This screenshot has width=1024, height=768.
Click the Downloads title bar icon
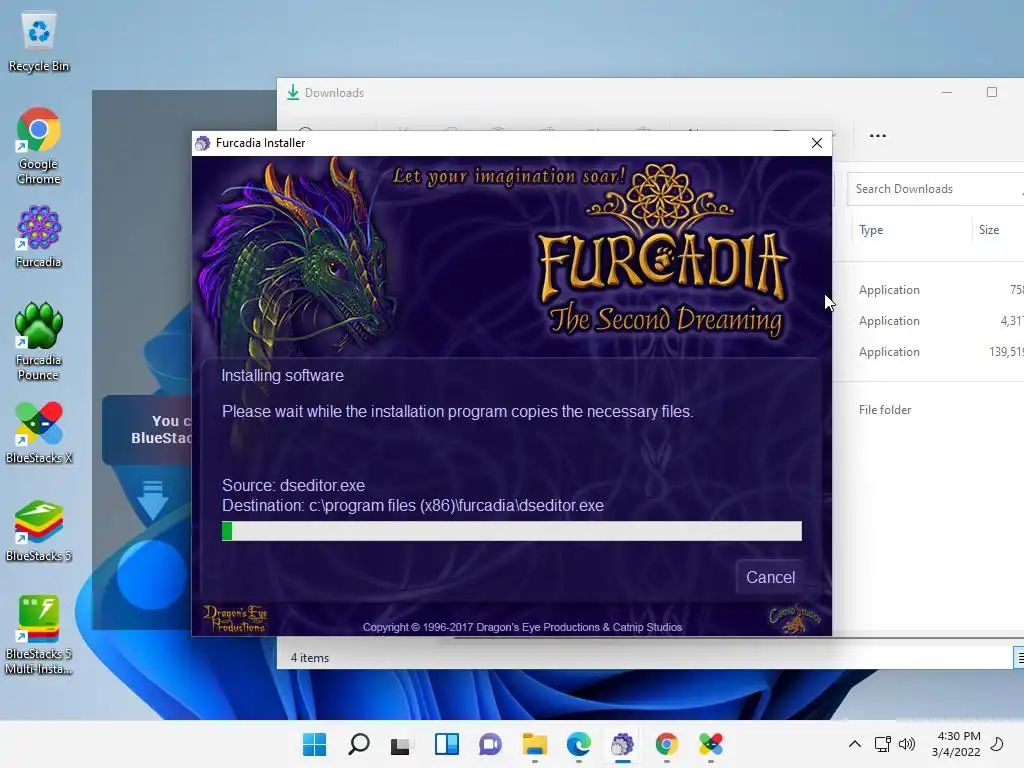293,93
